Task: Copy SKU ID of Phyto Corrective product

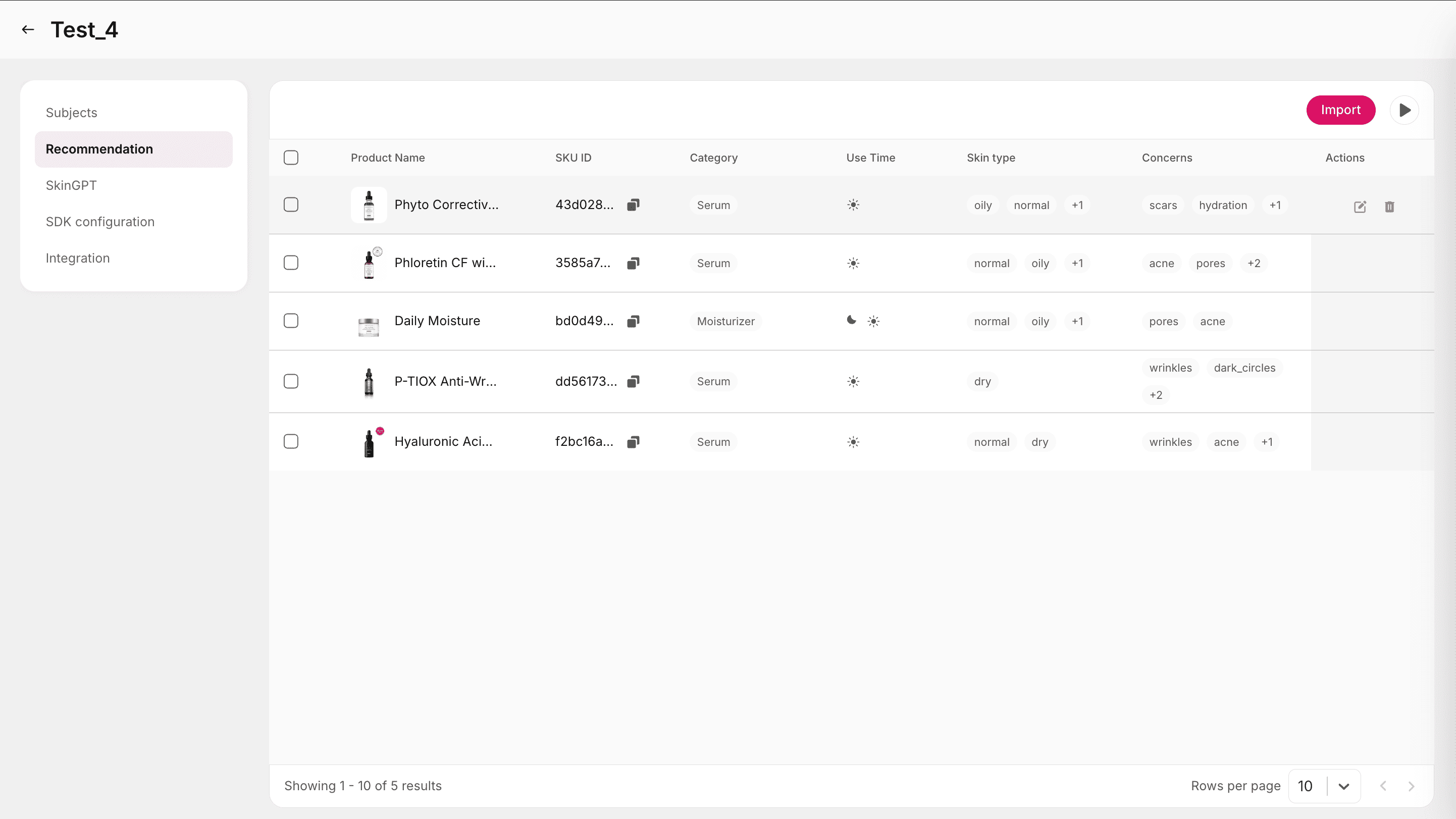Action: pyautogui.click(x=633, y=204)
